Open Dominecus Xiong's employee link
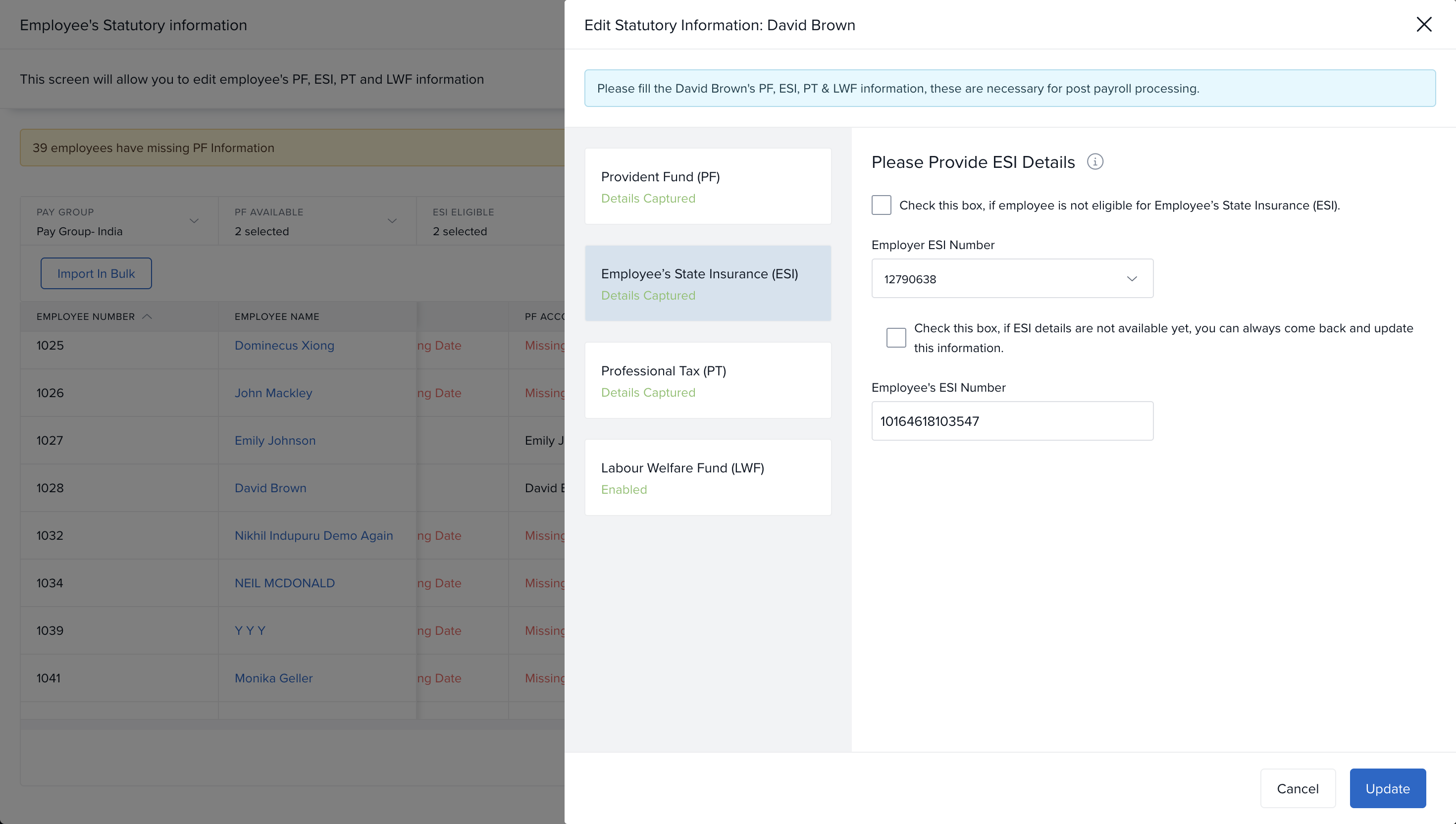This screenshot has width=1456, height=824. [x=284, y=345]
